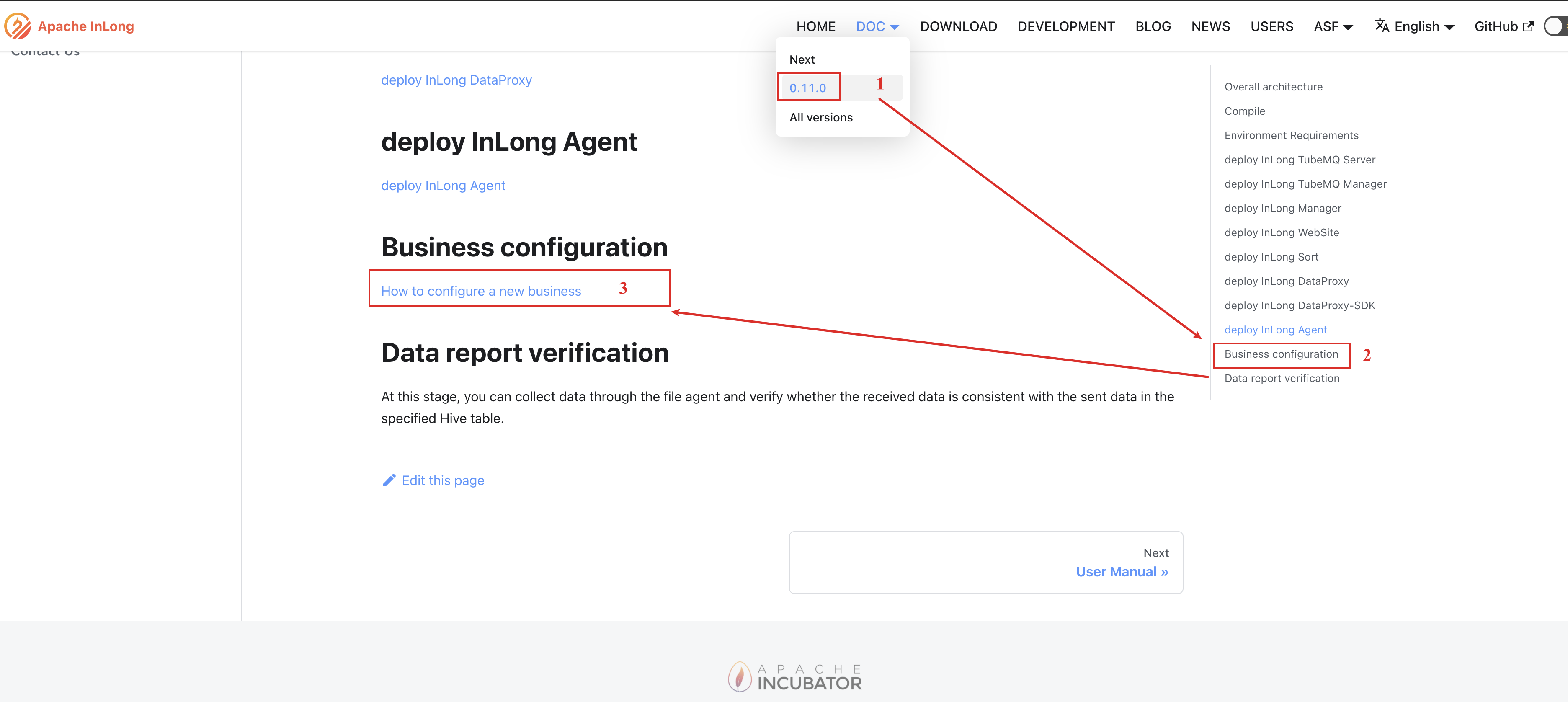This screenshot has height=702, width=1568.
Task: Click the pencil icon beside Edit this page
Action: point(389,480)
